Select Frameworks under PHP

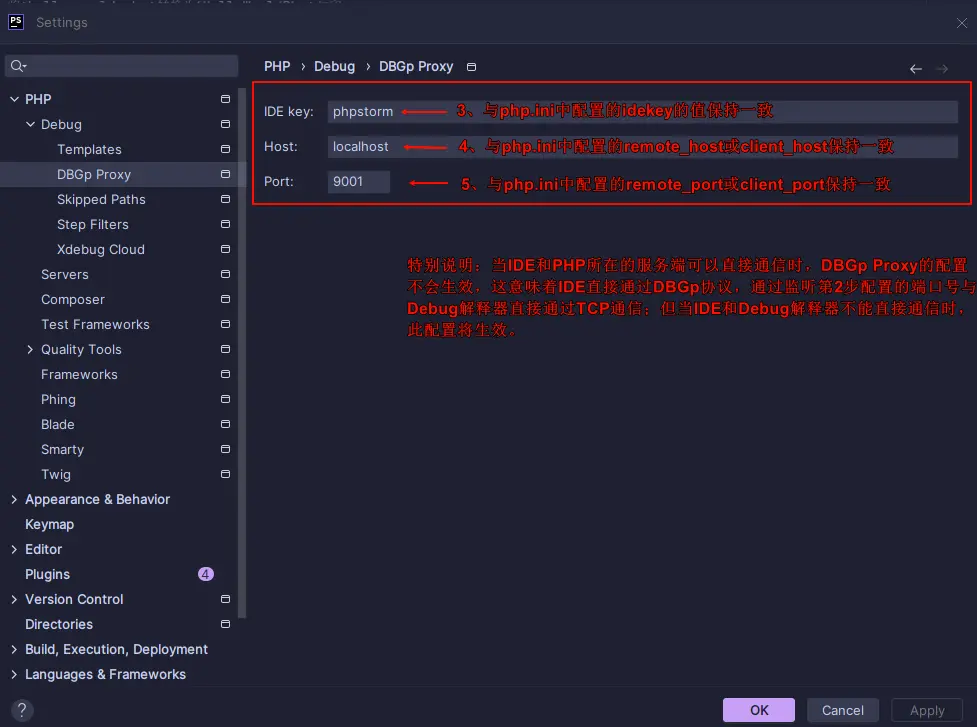(x=79, y=374)
